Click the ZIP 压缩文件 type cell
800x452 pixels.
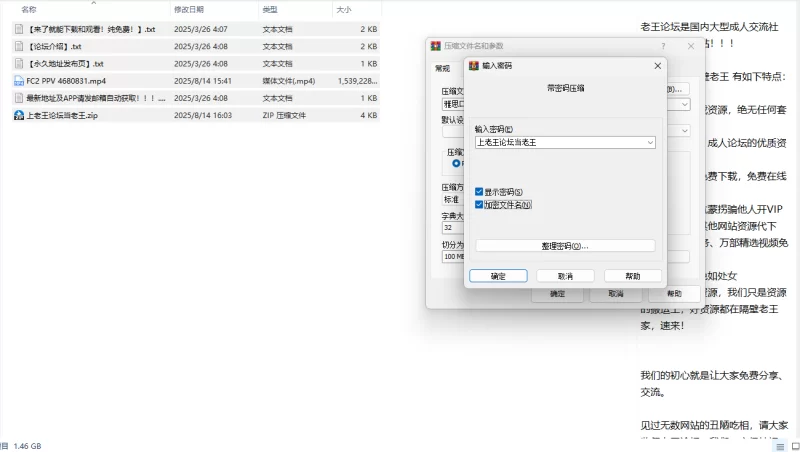tap(284, 115)
